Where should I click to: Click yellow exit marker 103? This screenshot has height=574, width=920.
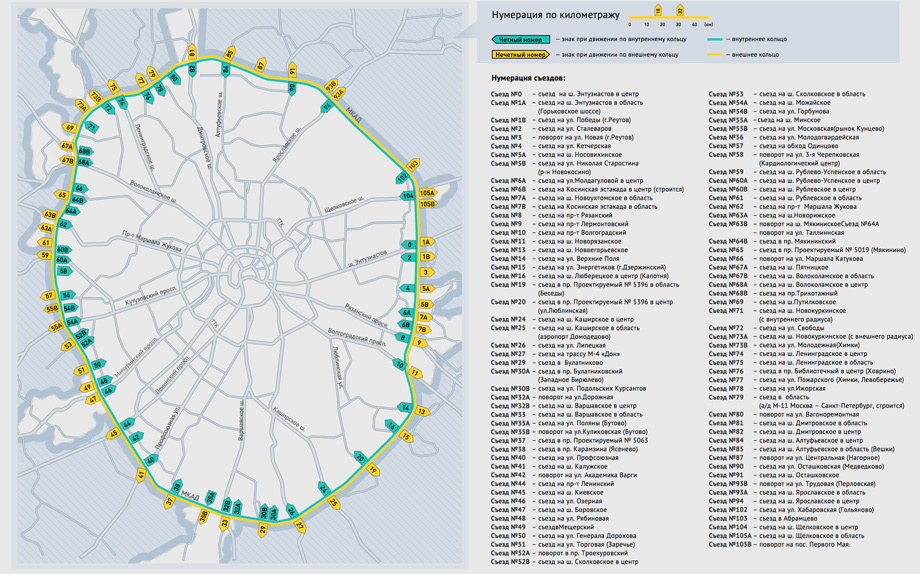pos(413,166)
